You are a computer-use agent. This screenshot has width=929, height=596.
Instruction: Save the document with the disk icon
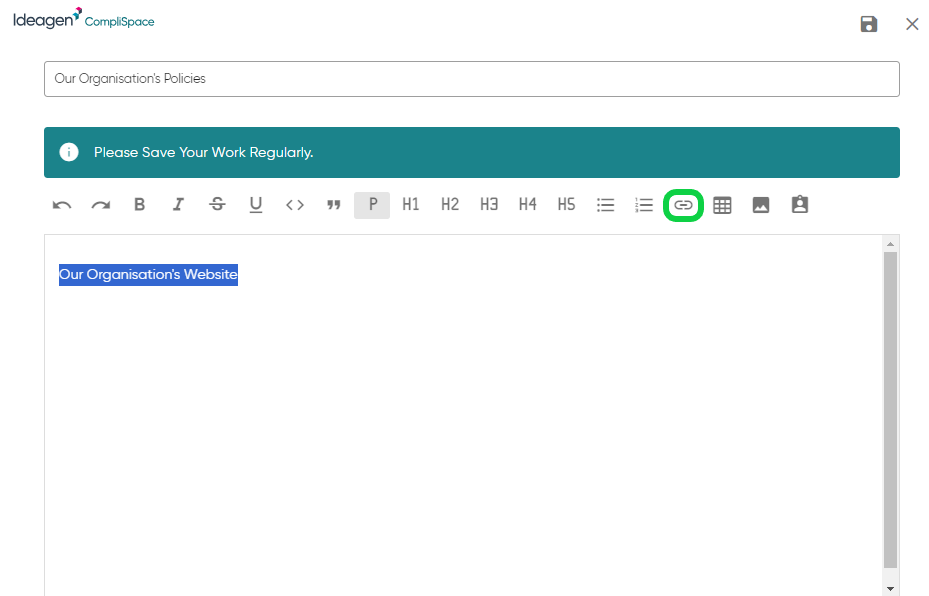(x=869, y=24)
